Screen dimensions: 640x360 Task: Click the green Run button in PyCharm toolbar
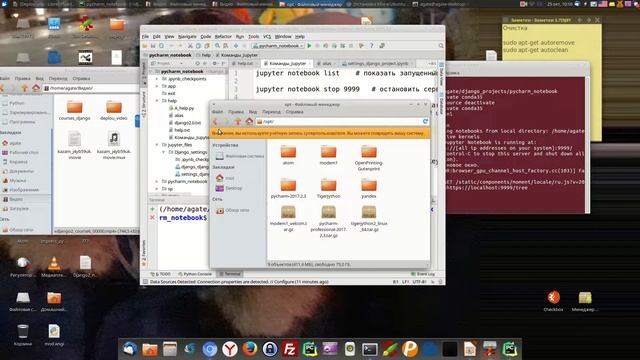pos(309,46)
